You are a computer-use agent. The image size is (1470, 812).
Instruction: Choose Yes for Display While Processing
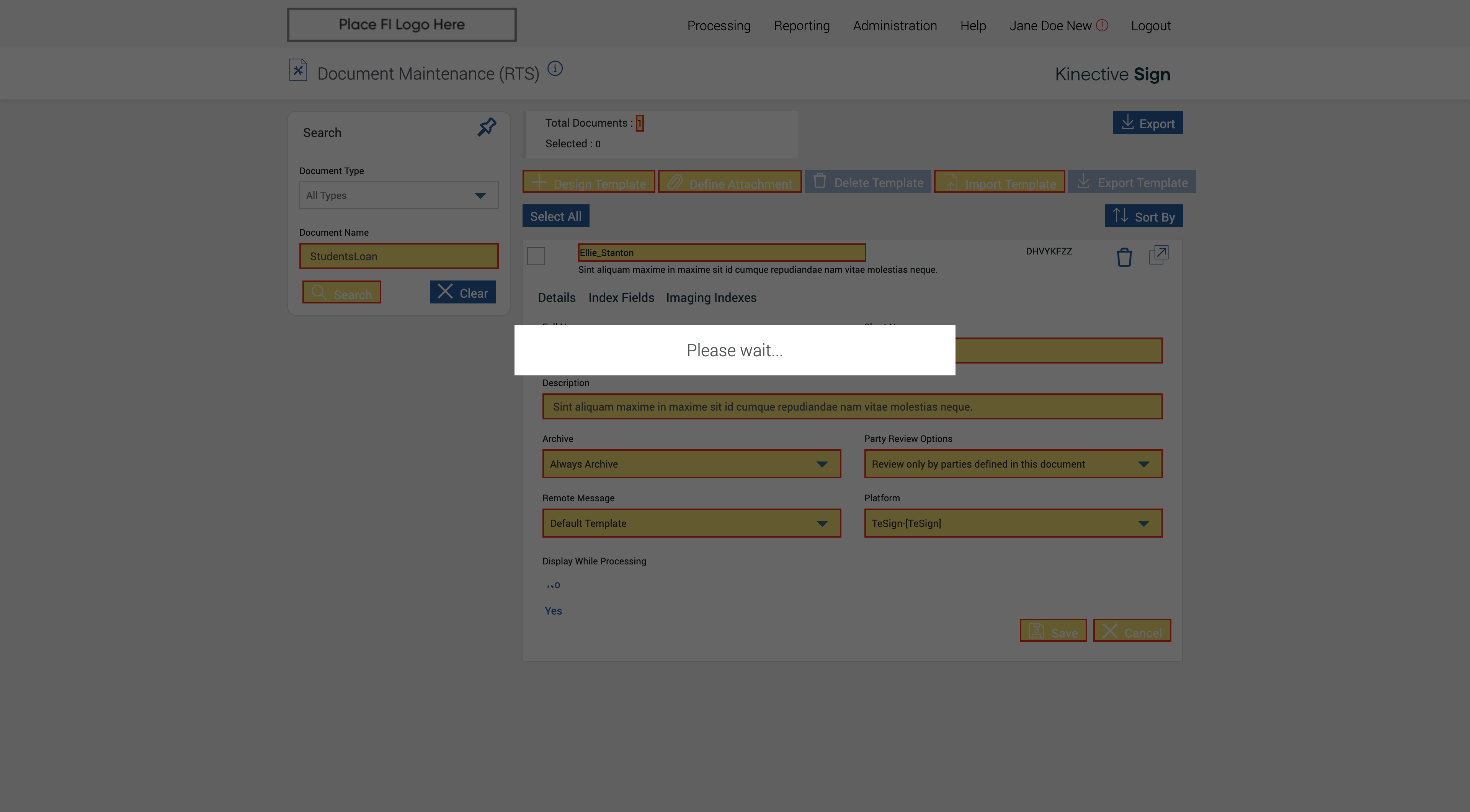(553, 611)
